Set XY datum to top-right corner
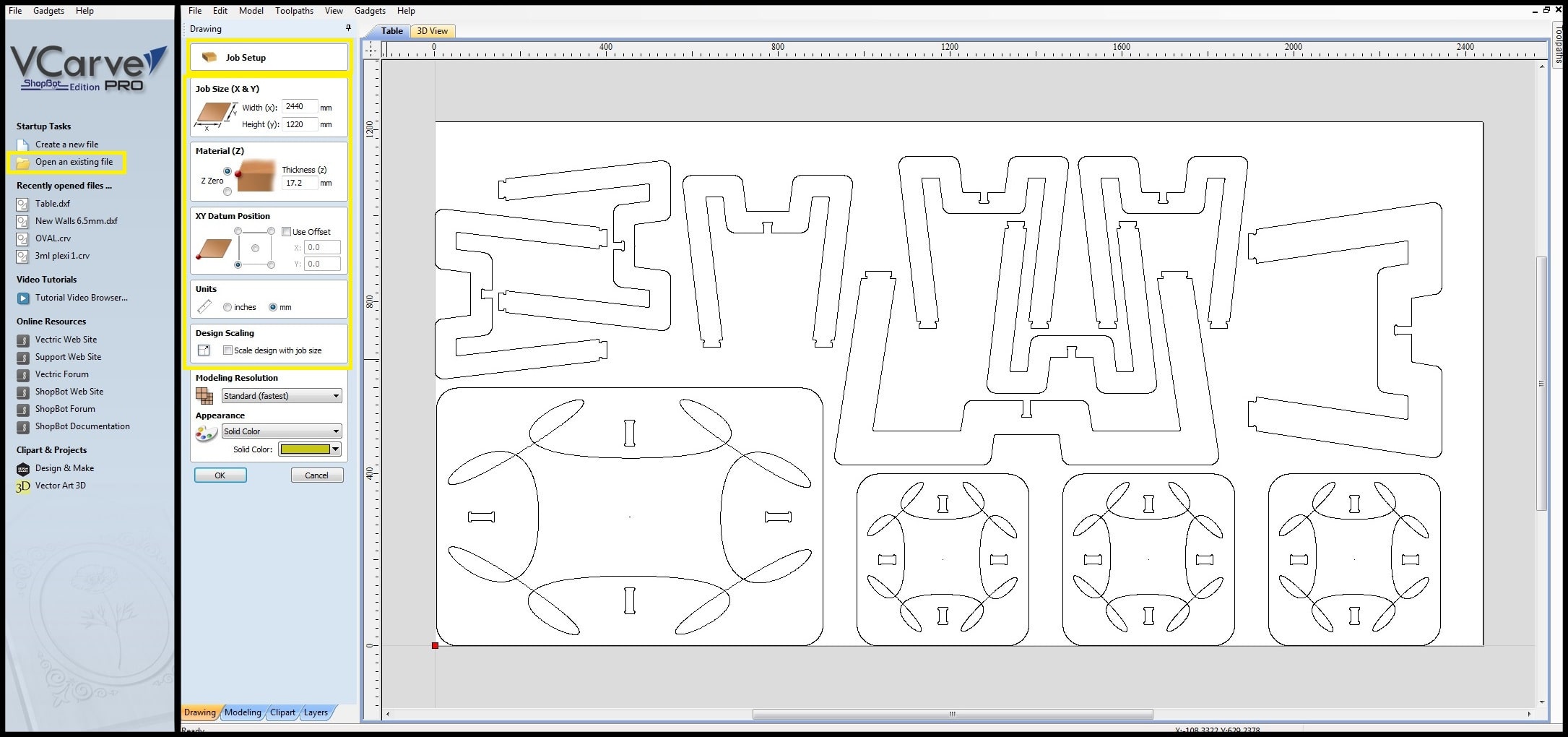1568x737 pixels. point(271,231)
